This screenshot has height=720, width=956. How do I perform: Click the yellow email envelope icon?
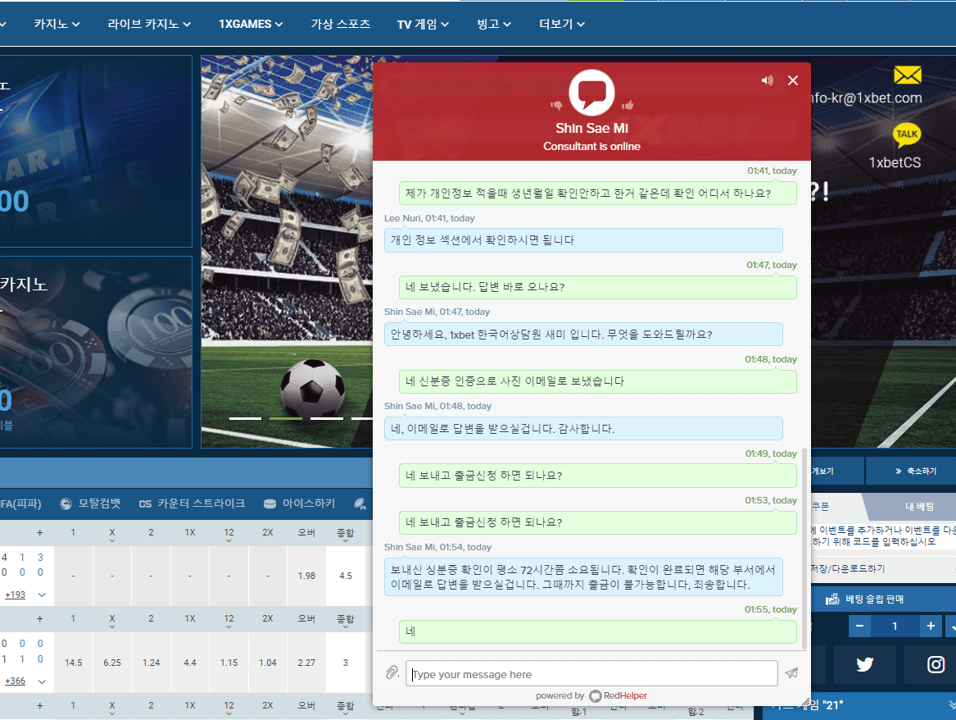(x=907, y=76)
